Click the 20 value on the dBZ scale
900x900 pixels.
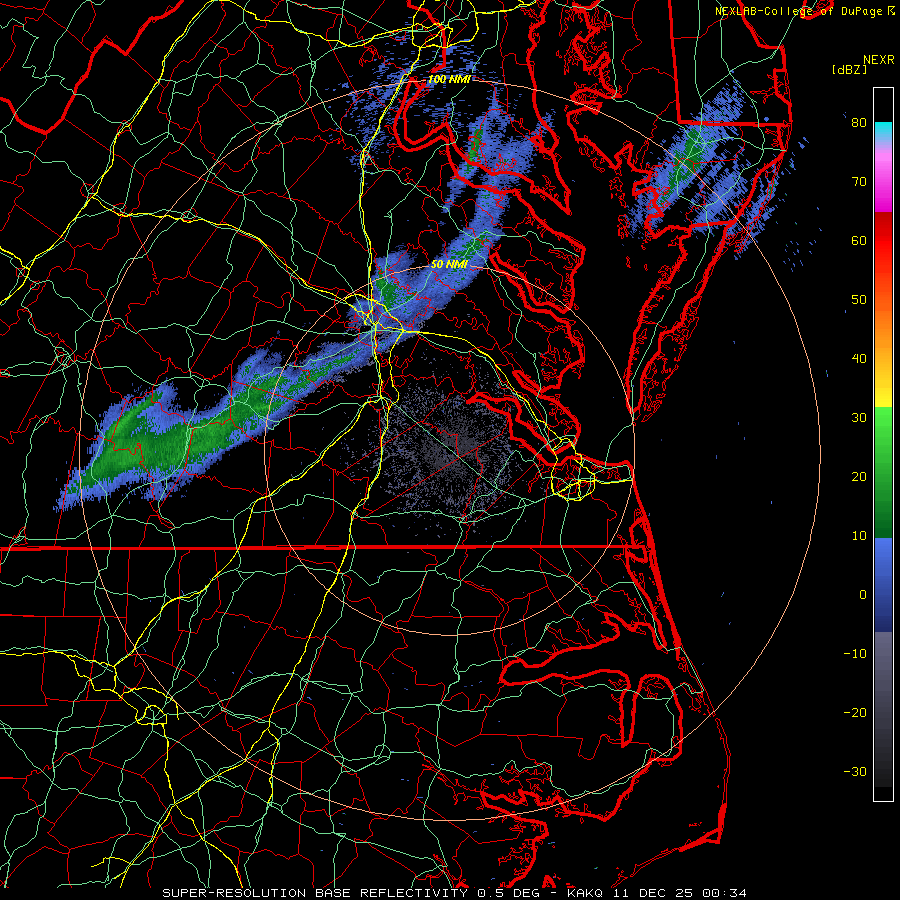(859, 477)
